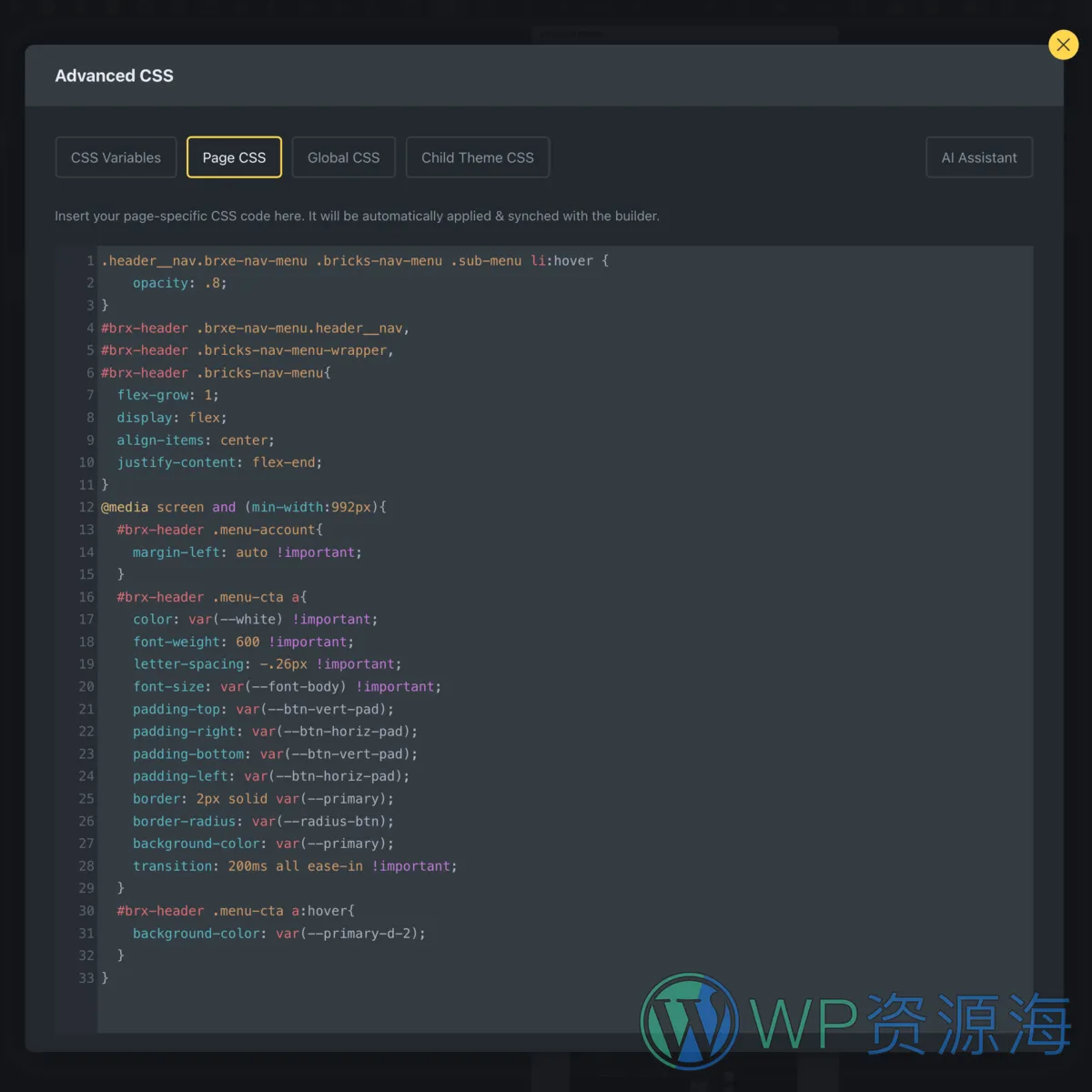Click 'font-size: var(--font-body)' line
The height and width of the screenshot is (1092, 1092).
(x=287, y=687)
